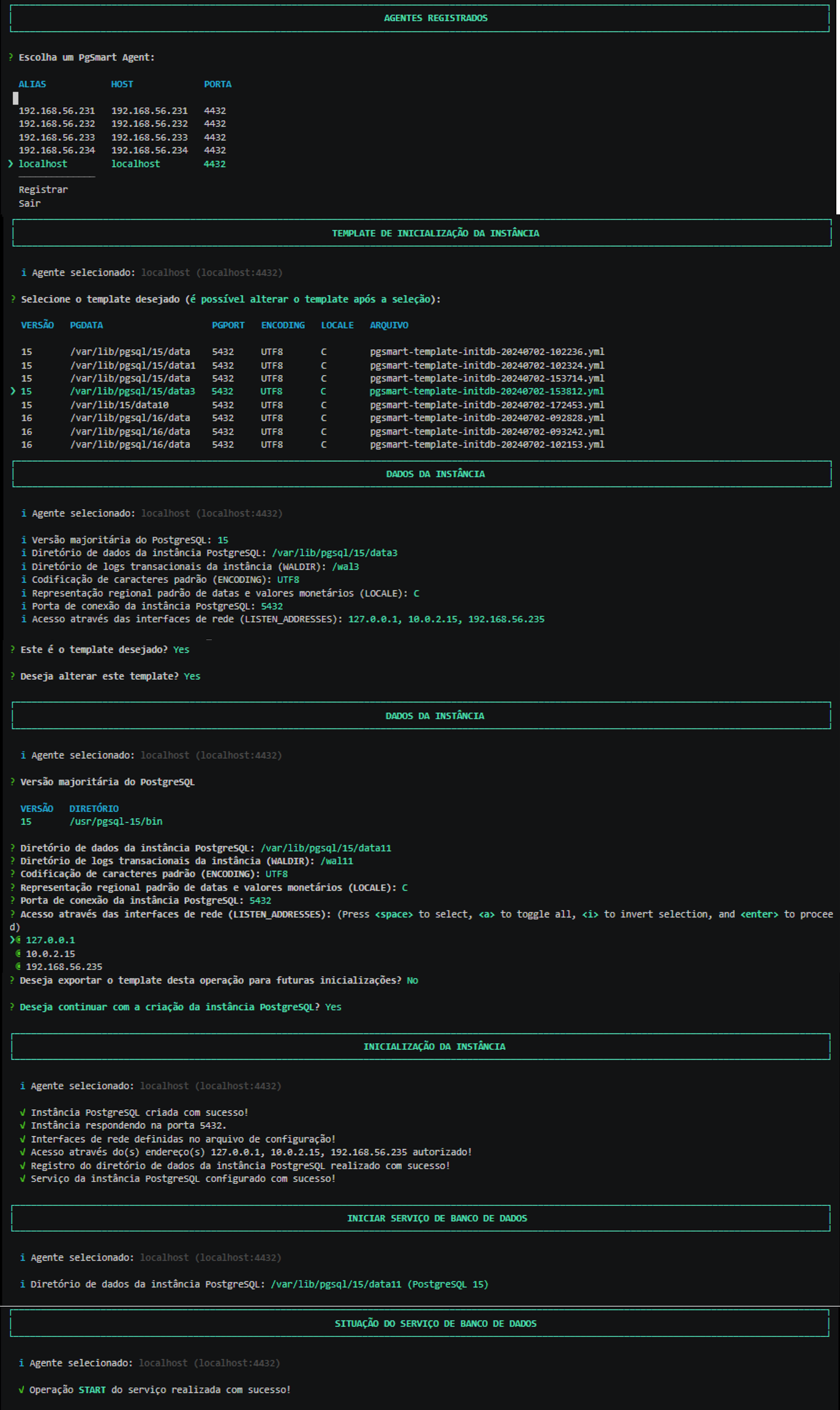Click the AGENTES REGISTRADOS title
The width and height of the screenshot is (840, 1410).
(435, 18)
